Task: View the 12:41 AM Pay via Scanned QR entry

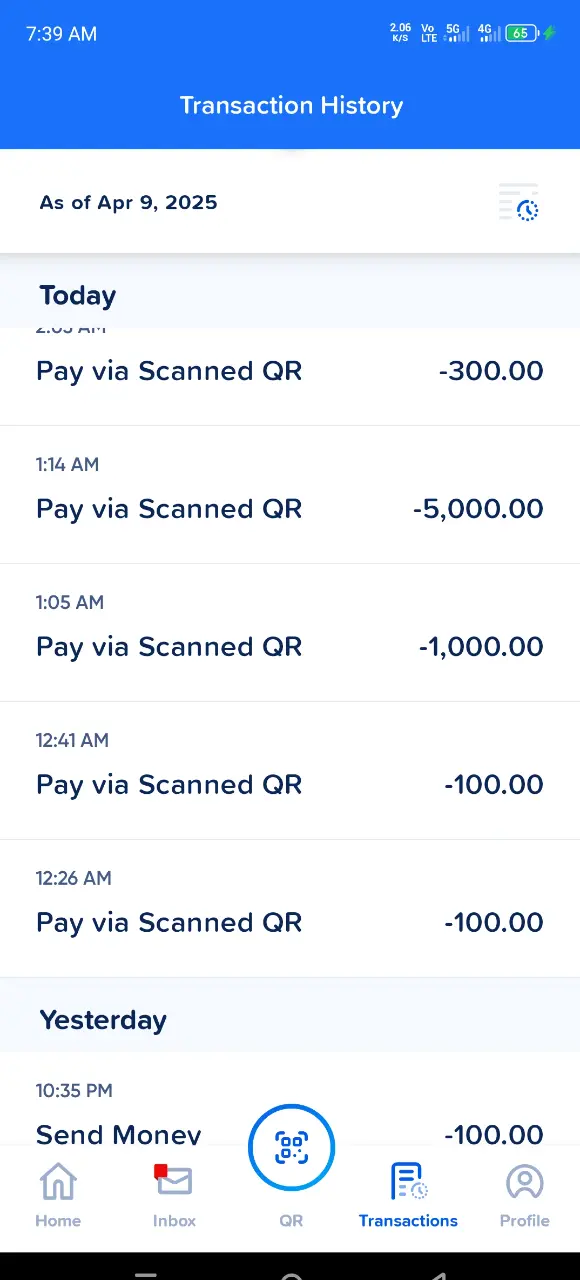Action: coord(290,770)
